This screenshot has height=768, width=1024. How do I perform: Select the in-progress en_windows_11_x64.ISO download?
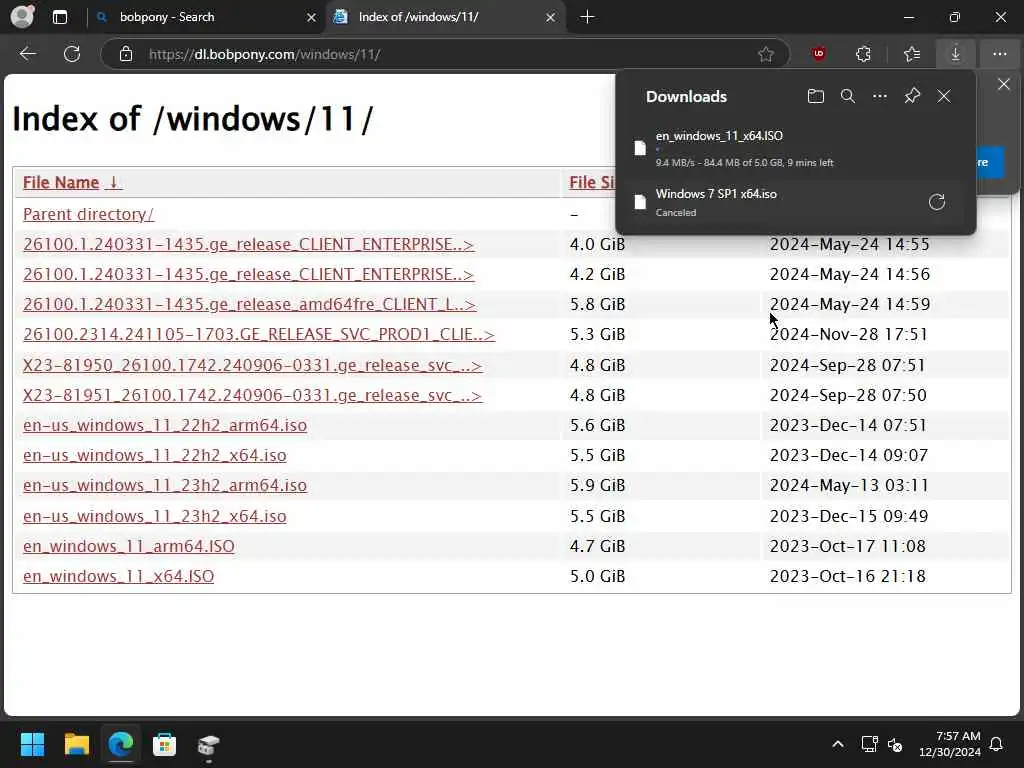coord(795,148)
